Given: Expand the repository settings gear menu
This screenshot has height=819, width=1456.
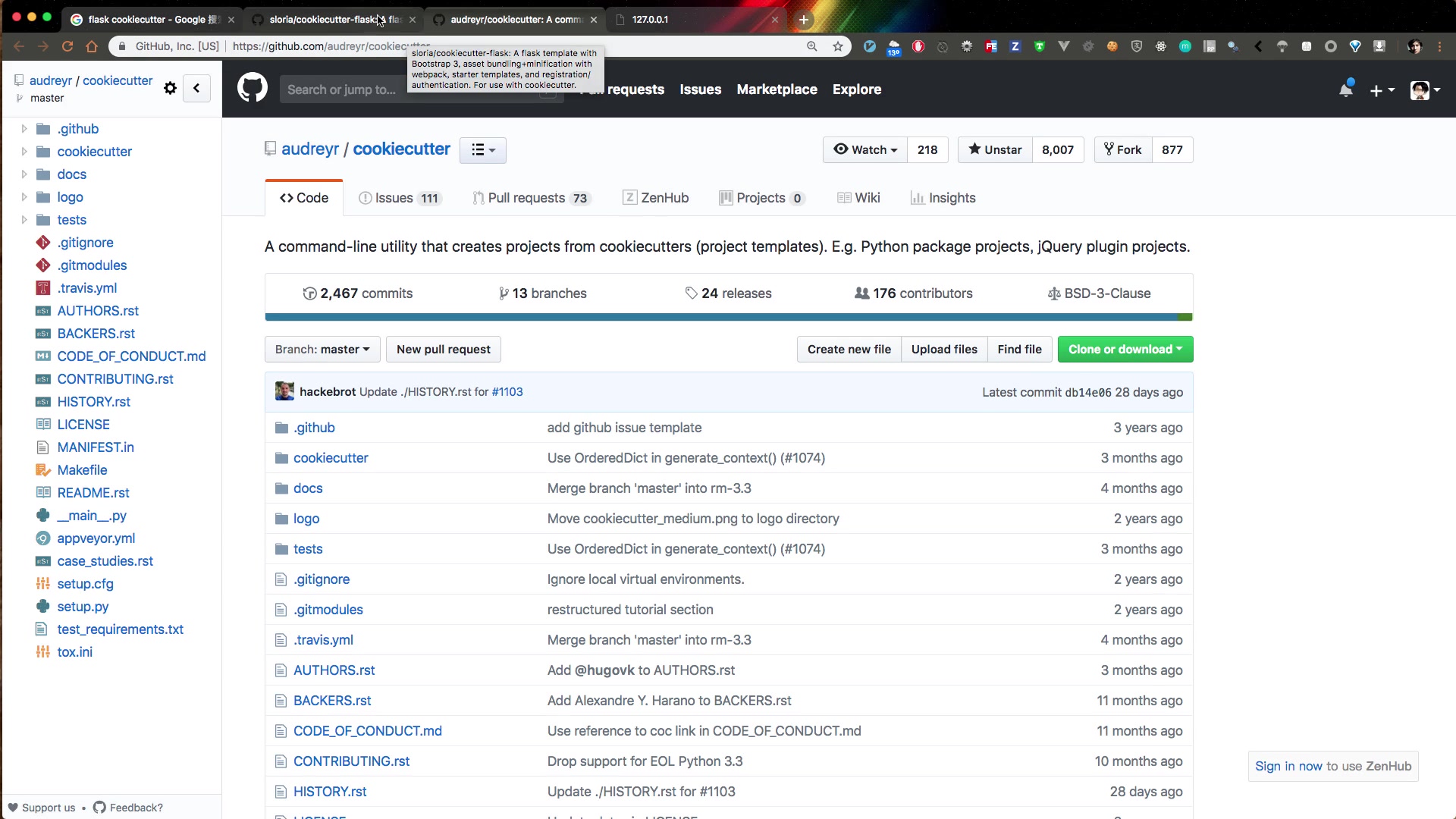Looking at the screenshot, I should (170, 88).
